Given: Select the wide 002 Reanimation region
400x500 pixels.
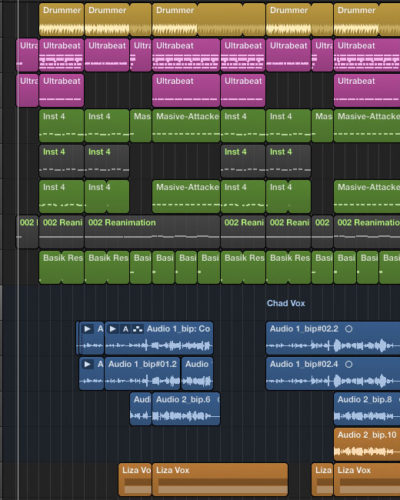Looking at the screenshot, I should click(x=152, y=232).
